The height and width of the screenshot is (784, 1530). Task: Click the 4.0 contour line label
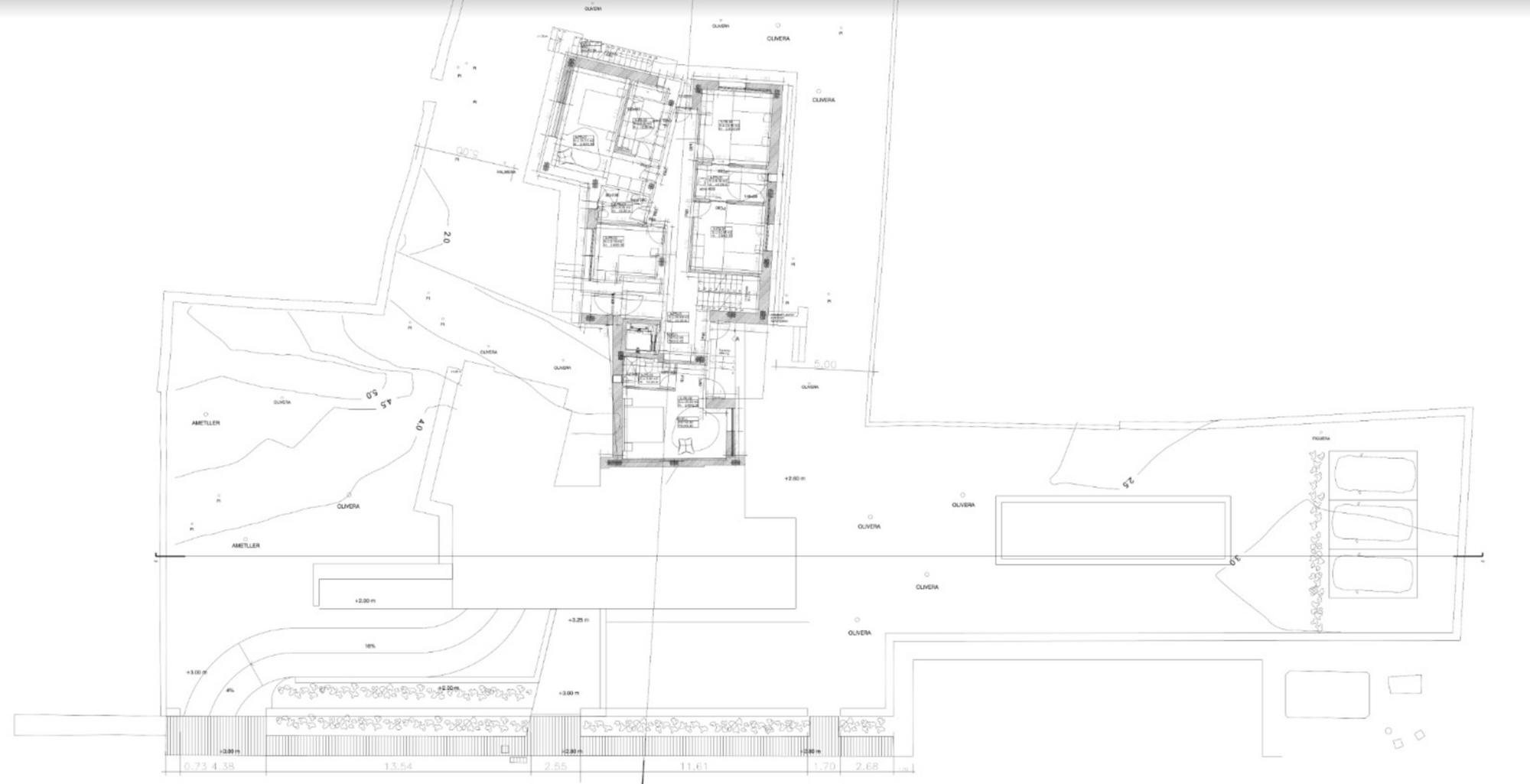click(419, 424)
